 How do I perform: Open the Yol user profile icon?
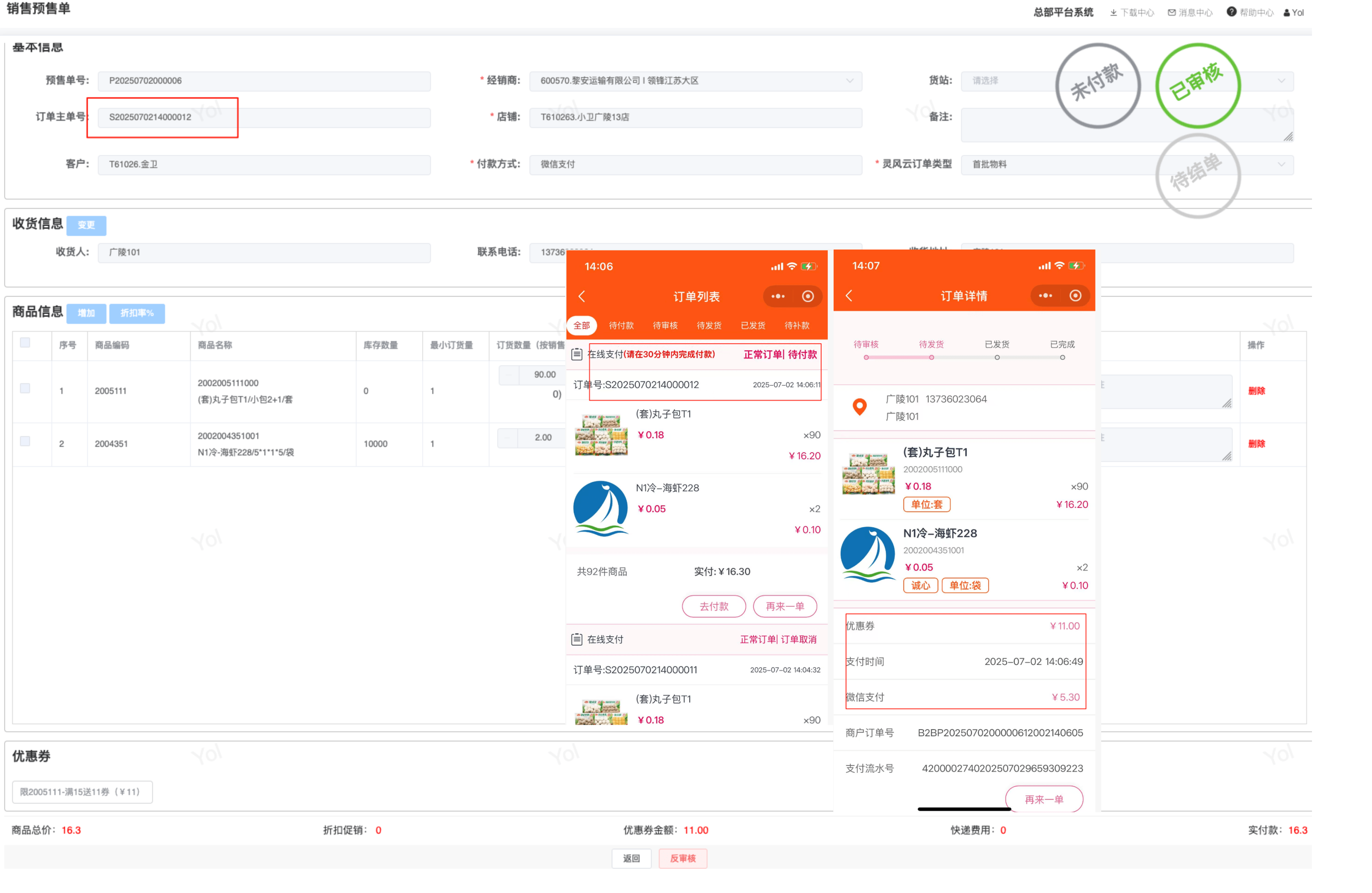coord(1286,13)
